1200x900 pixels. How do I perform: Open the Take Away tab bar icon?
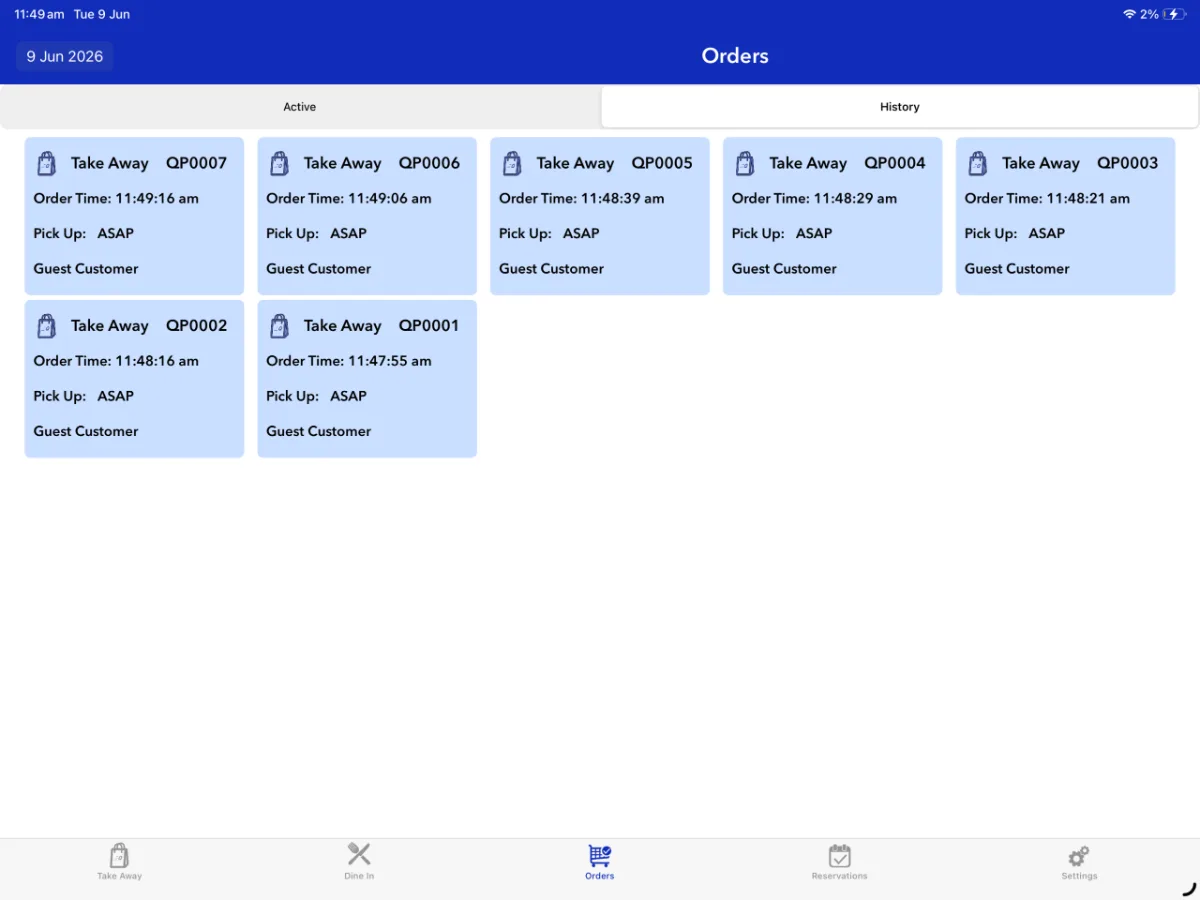coord(119,856)
